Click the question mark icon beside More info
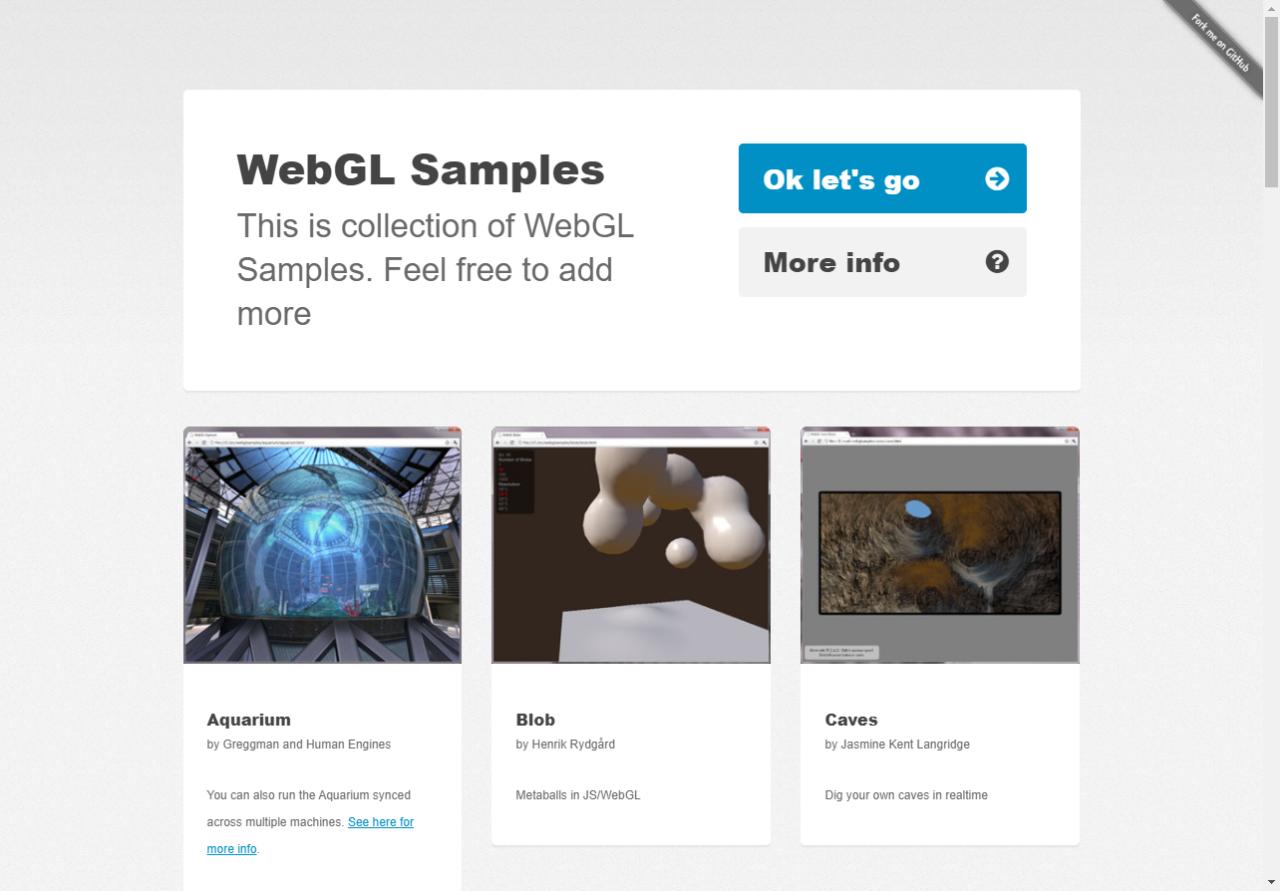 pyautogui.click(x=997, y=262)
